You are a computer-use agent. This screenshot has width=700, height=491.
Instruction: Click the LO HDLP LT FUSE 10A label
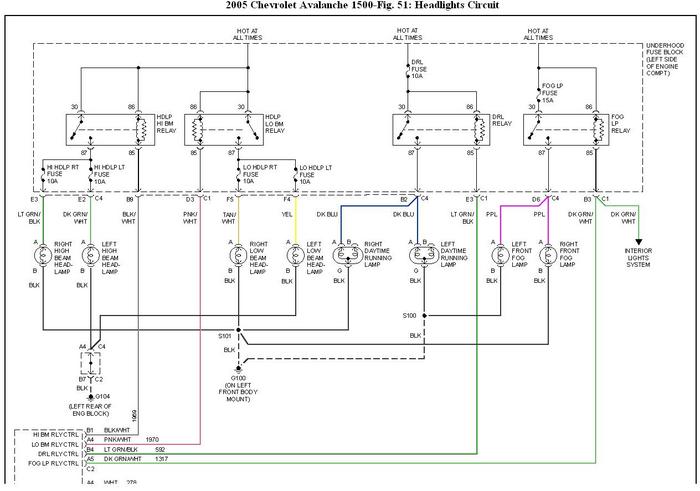(316, 175)
